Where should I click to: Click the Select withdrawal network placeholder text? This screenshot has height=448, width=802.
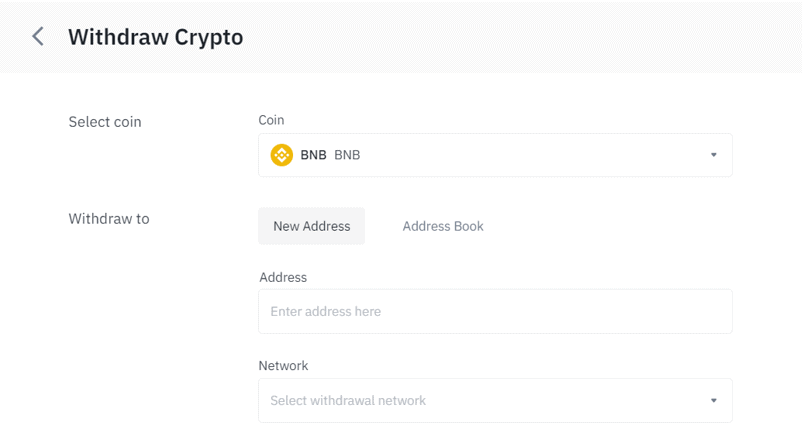348,400
